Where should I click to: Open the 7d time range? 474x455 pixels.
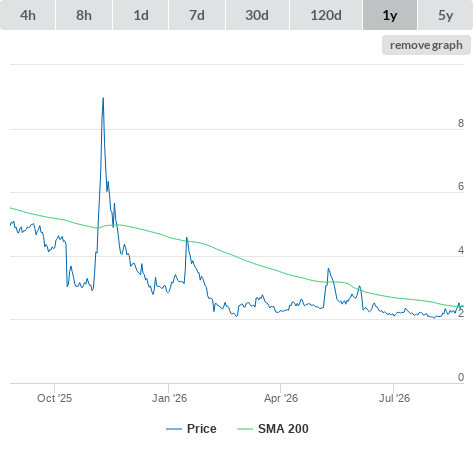click(197, 15)
